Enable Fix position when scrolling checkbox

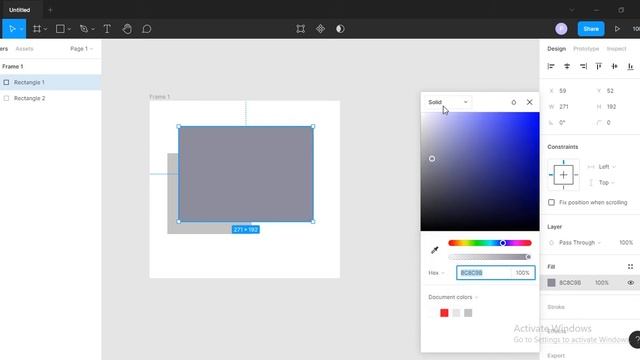(x=551, y=202)
